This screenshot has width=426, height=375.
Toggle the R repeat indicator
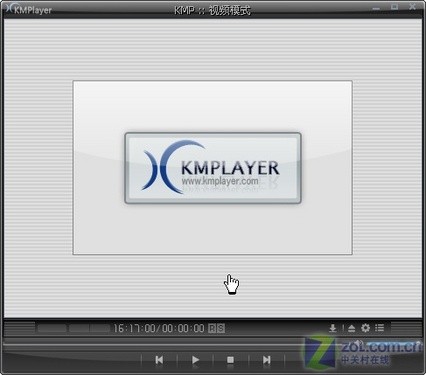(212, 328)
